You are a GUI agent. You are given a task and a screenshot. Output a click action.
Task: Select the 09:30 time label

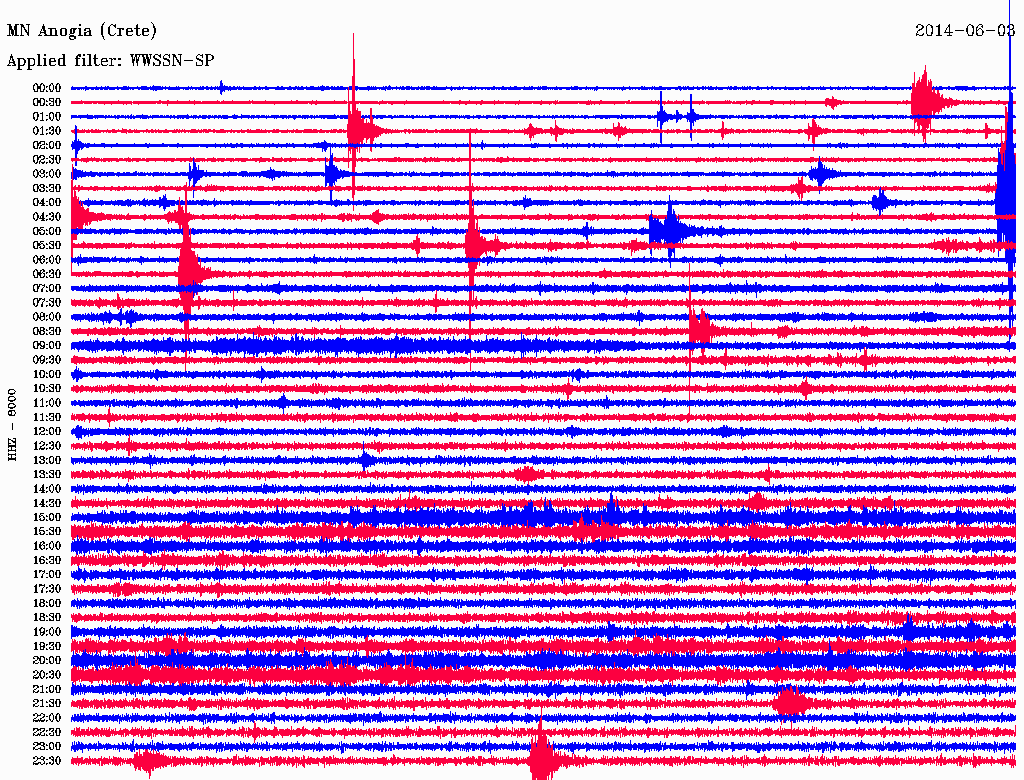(x=47, y=360)
